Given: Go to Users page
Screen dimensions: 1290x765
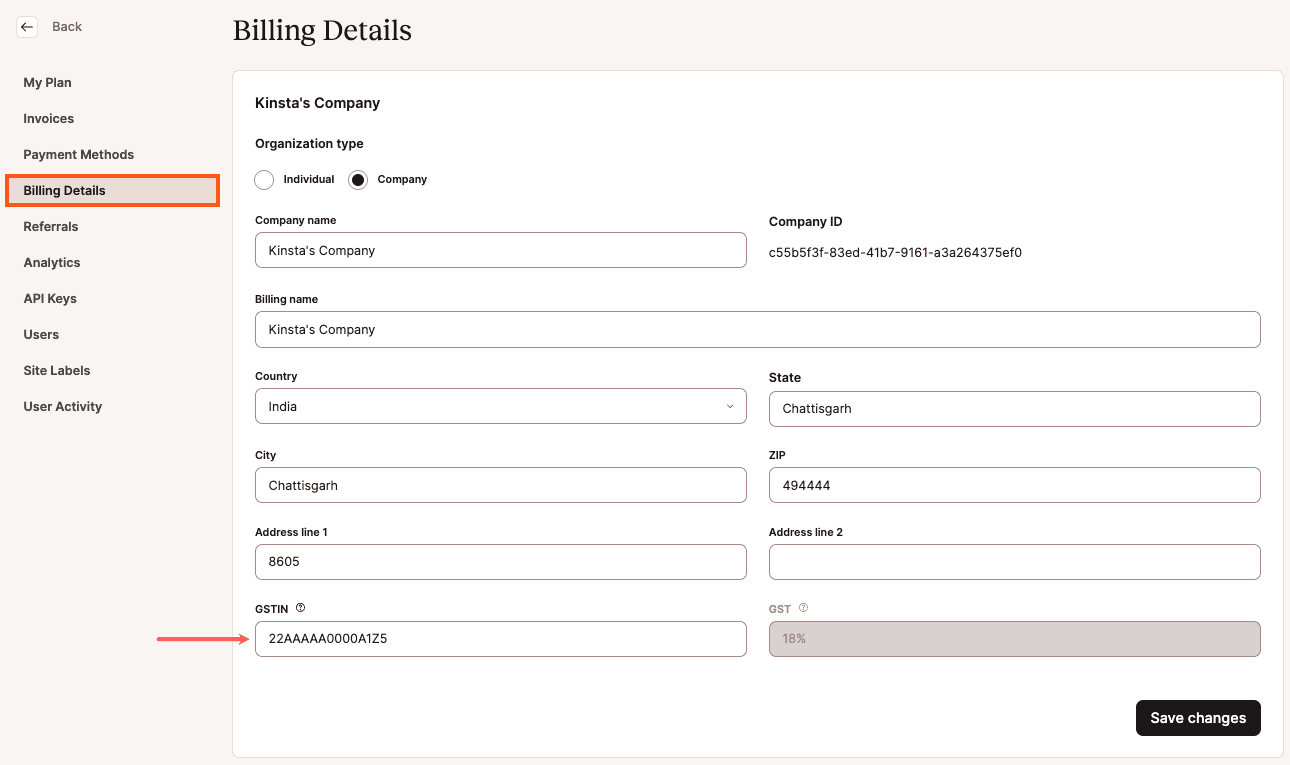Looking at the screenshot, I should pyautogui.click(x=41, y=335).
